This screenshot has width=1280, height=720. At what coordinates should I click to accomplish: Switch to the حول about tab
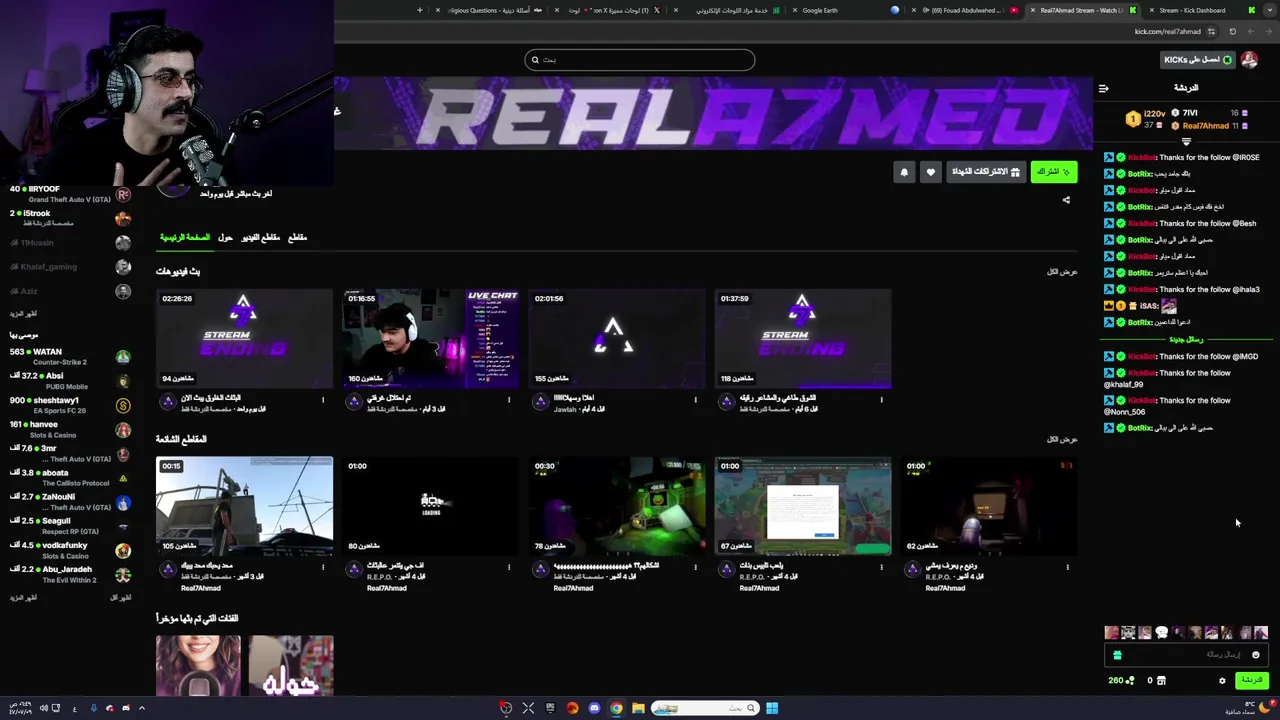click(225, 237)
